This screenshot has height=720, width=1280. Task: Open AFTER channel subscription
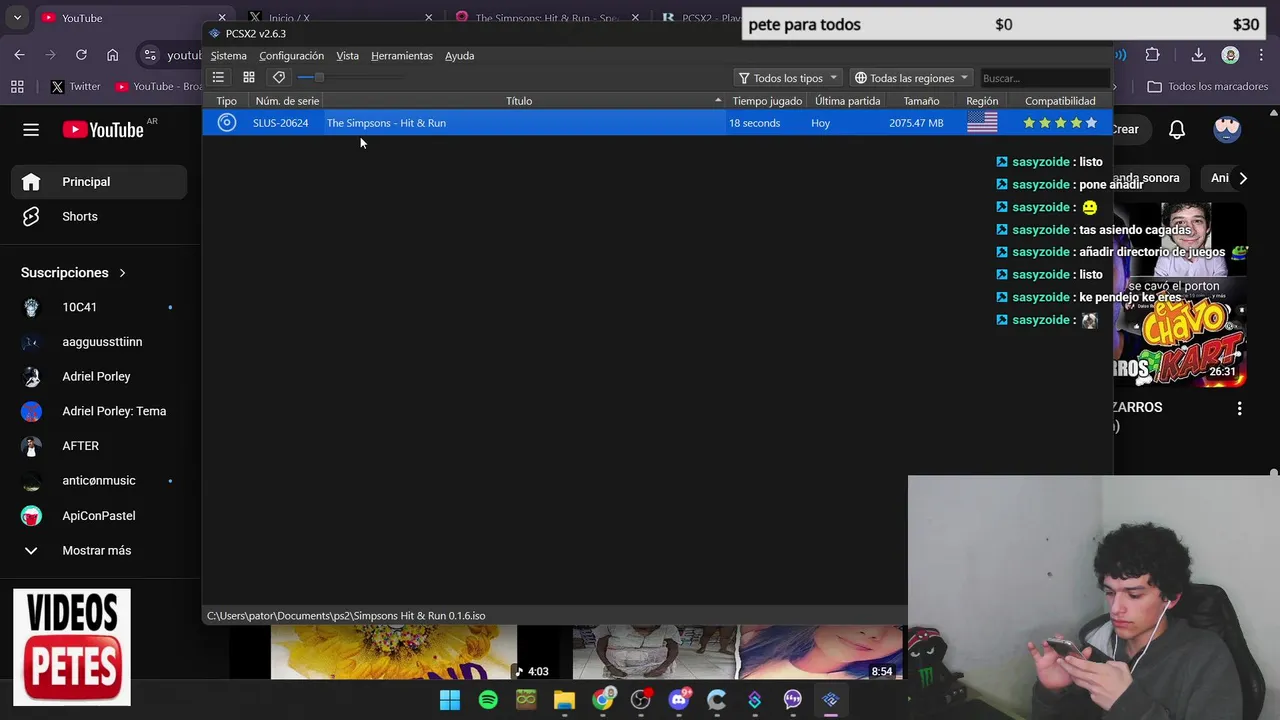point(98,446)
